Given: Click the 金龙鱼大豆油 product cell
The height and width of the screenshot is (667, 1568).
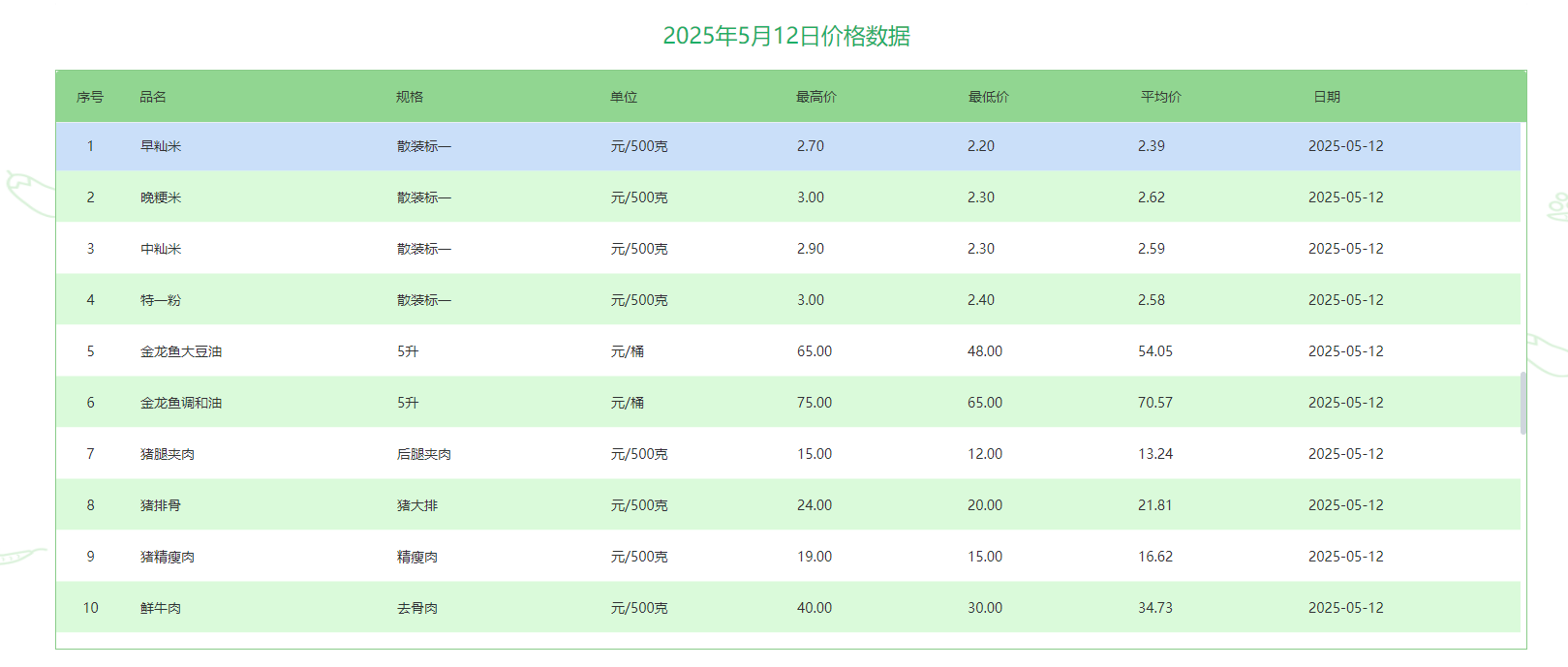Looking at the screenshot, I should coord(181,351).
